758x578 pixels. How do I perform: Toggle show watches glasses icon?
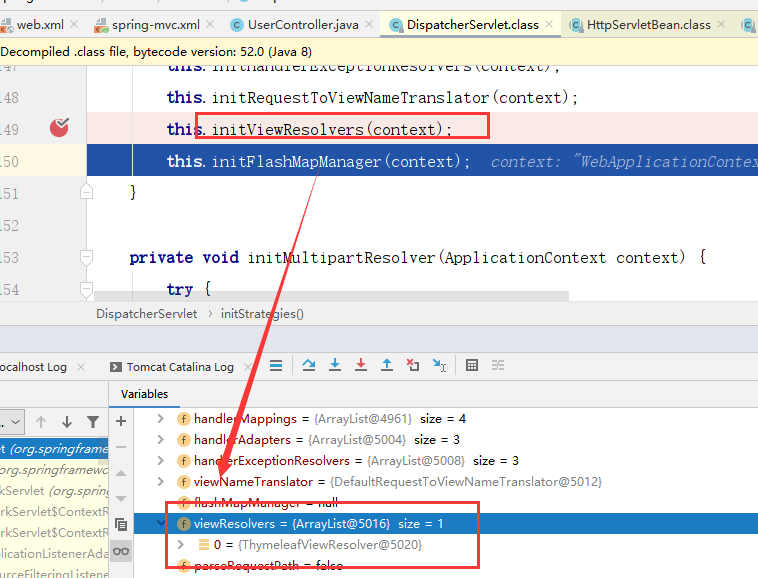tap(121, 551)
